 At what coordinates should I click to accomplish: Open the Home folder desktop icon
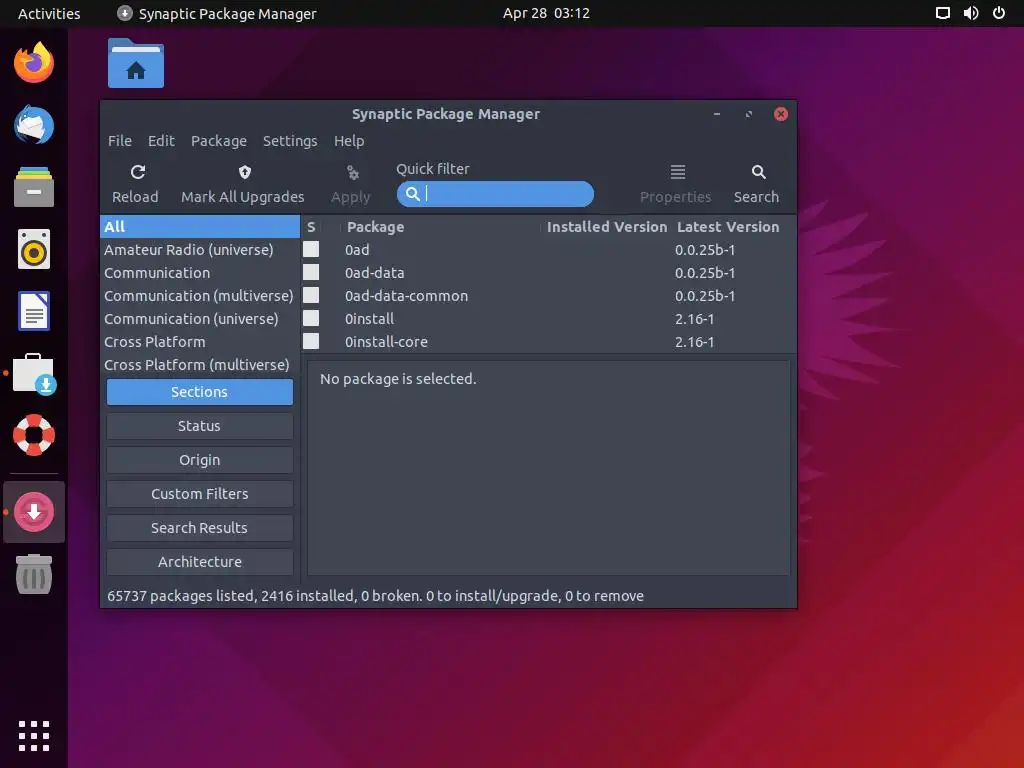(x=136, y=63)
